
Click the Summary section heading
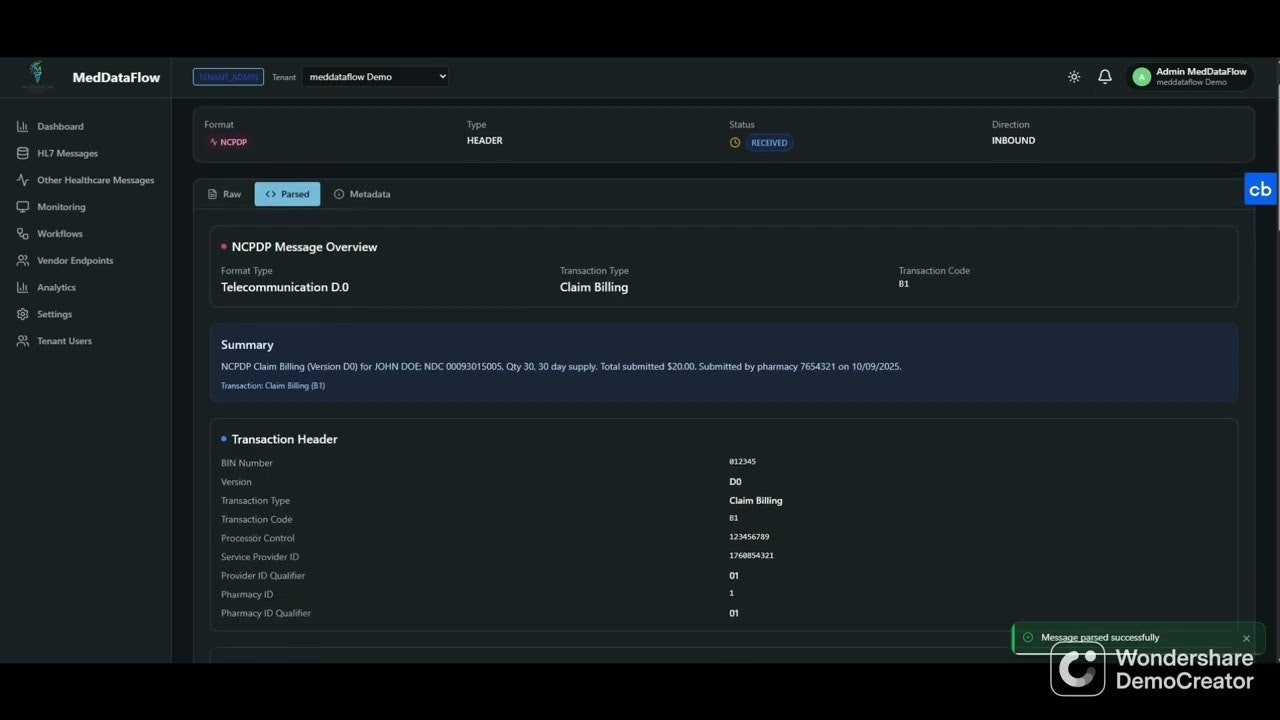tap(247, 345)
